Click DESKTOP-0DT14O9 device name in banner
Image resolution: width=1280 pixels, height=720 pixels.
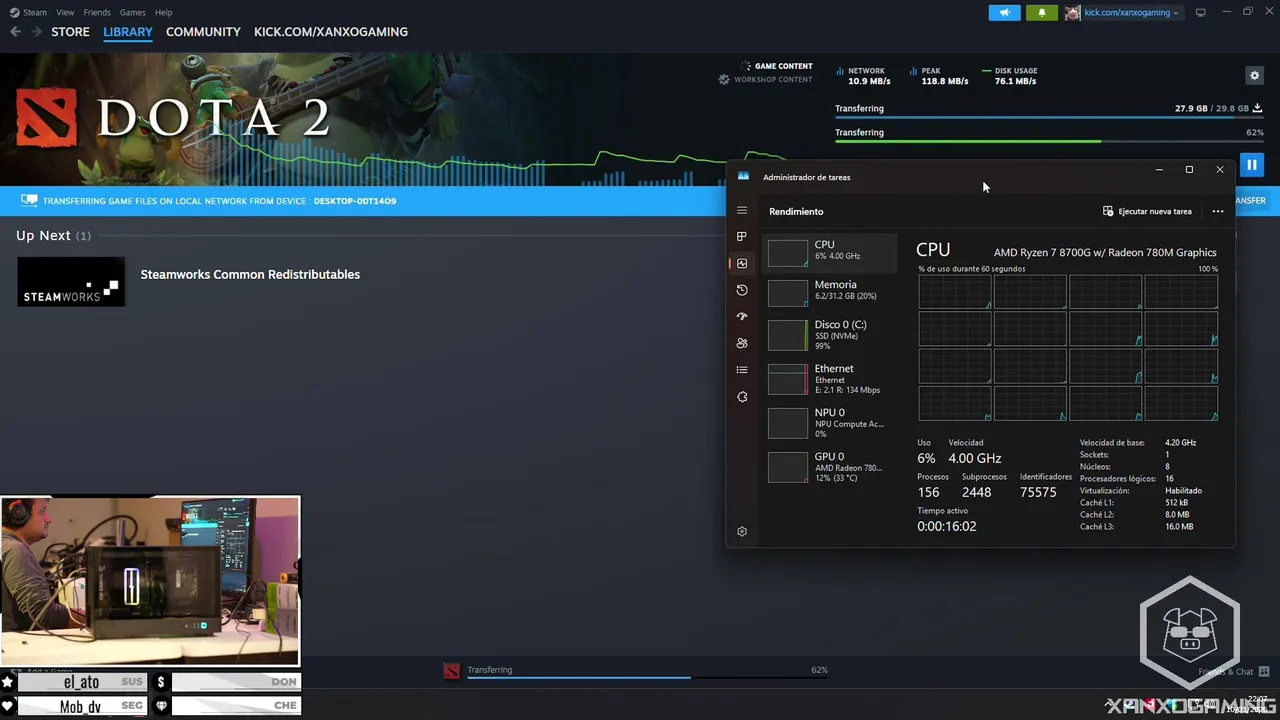point(354,201)
